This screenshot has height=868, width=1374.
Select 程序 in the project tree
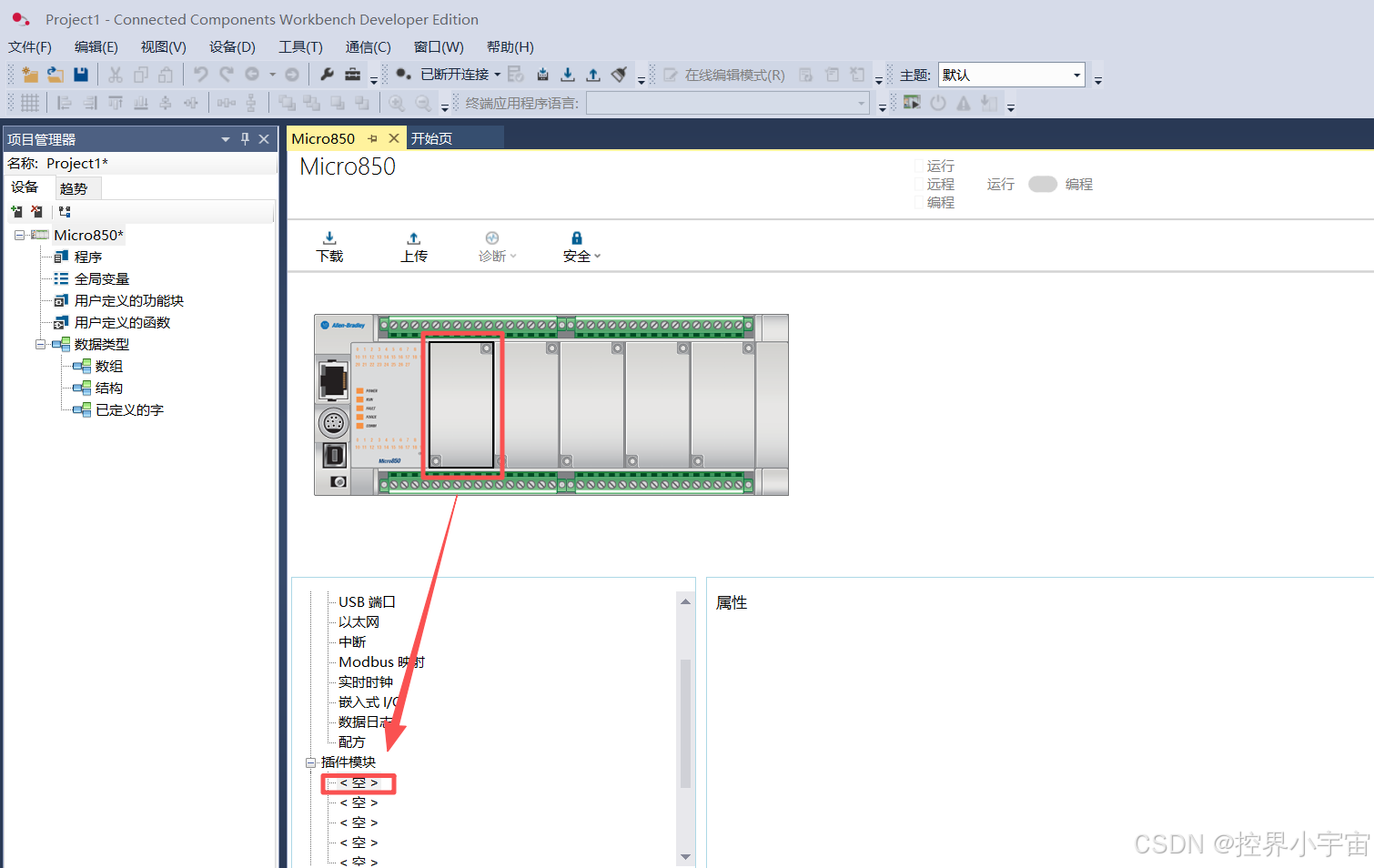[87, 257]
